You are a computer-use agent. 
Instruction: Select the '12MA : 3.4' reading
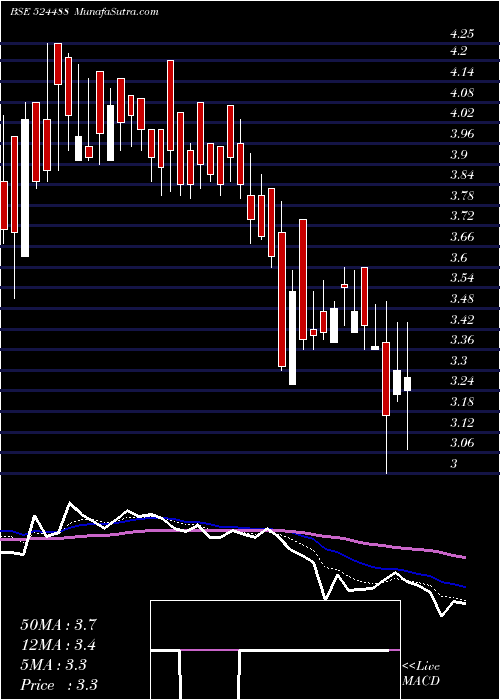(x=58, y=645)
